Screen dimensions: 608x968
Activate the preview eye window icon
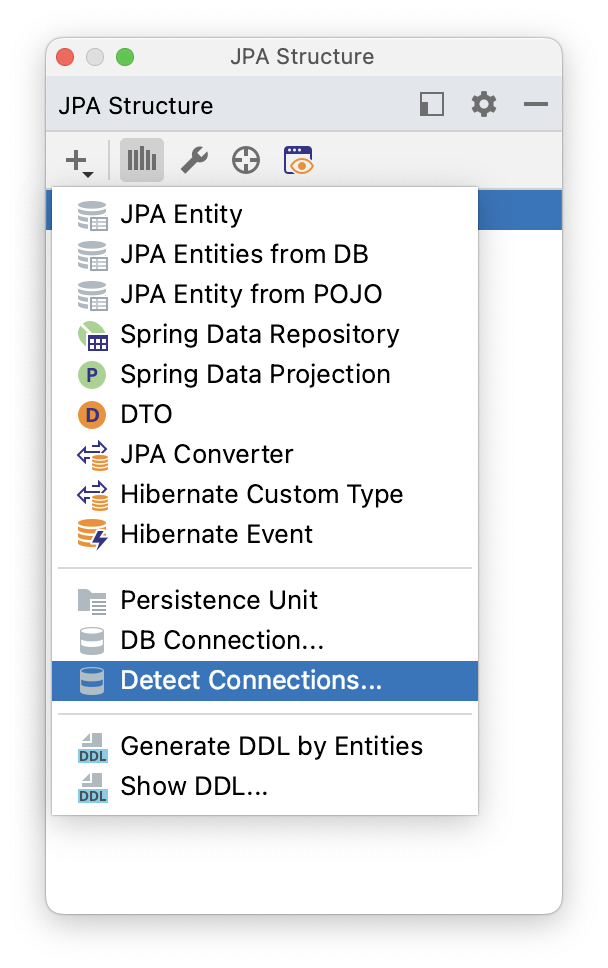tap(297, 159)
